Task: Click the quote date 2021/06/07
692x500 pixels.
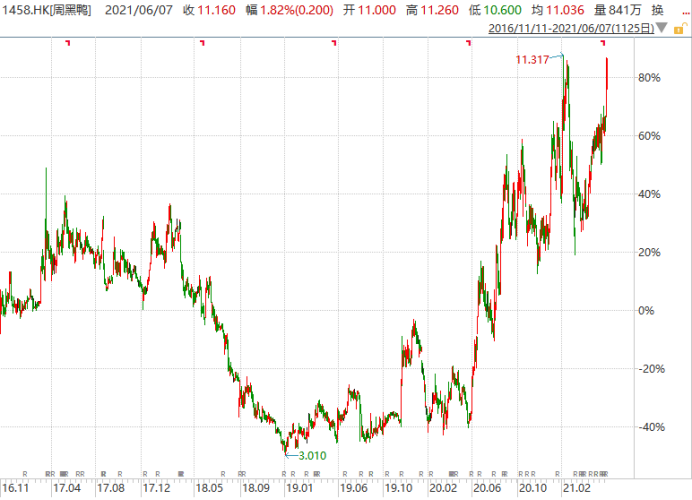Action: coord(139,10)
